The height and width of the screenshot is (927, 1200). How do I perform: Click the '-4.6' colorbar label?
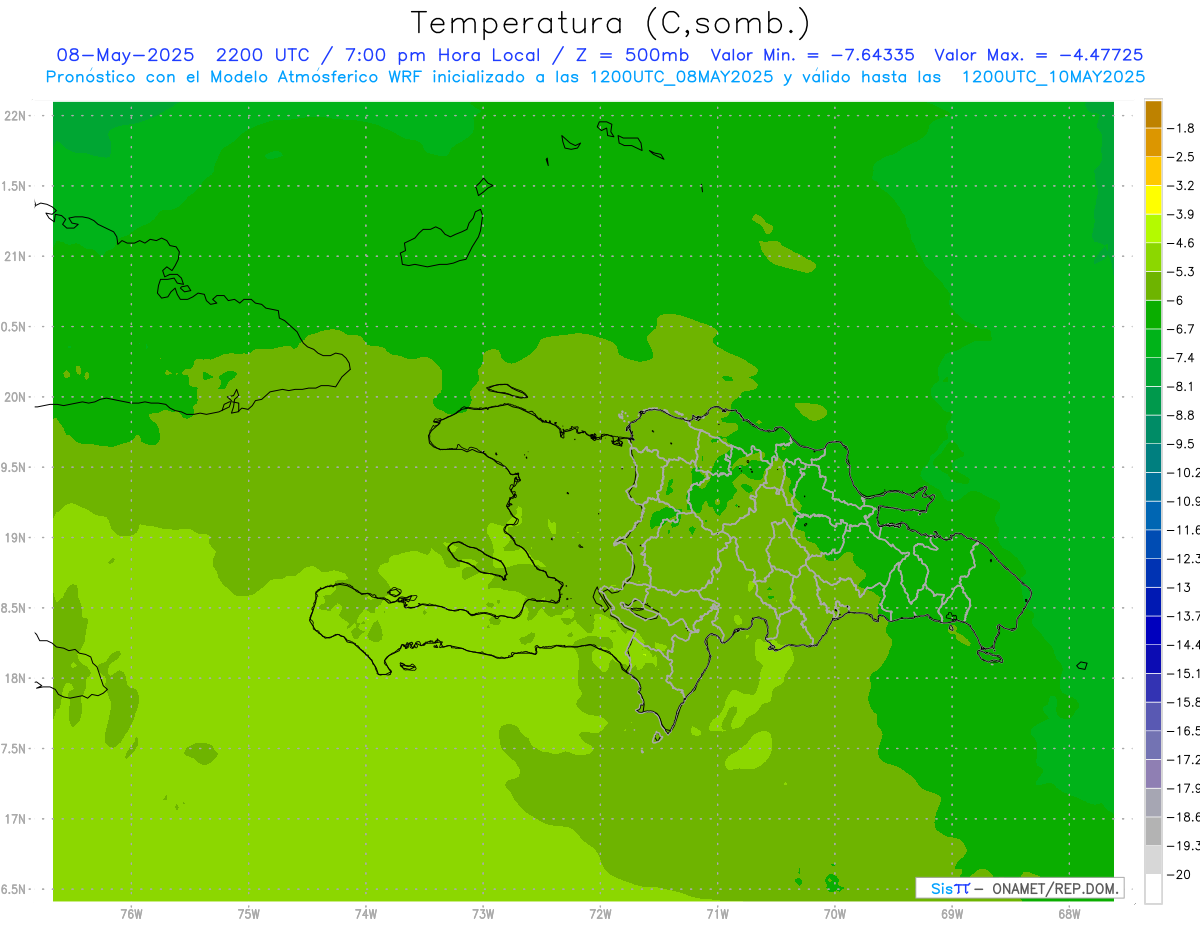[1182, 243]
